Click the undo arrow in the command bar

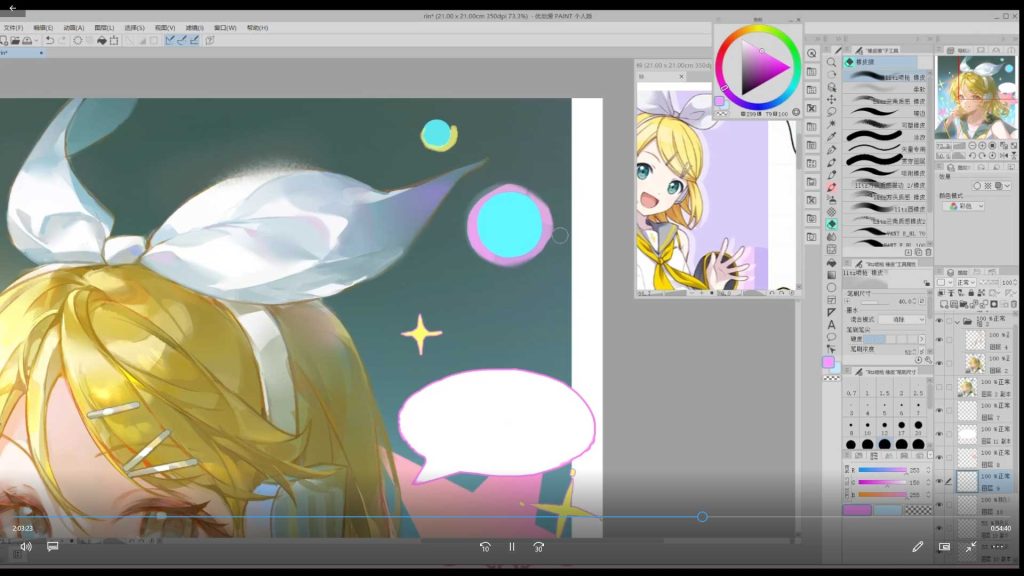(x=50, y=40)
